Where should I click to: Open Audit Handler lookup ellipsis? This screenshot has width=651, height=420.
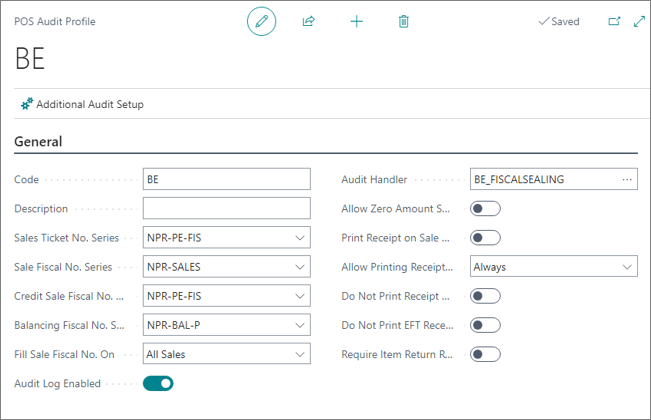627,180
